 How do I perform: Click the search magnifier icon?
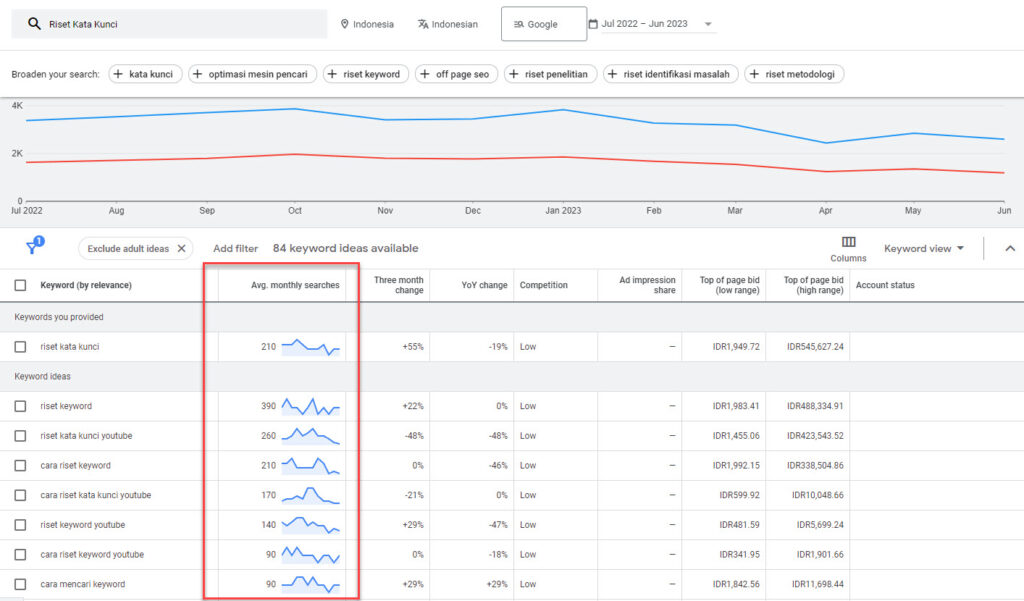(x=34, y=24)
